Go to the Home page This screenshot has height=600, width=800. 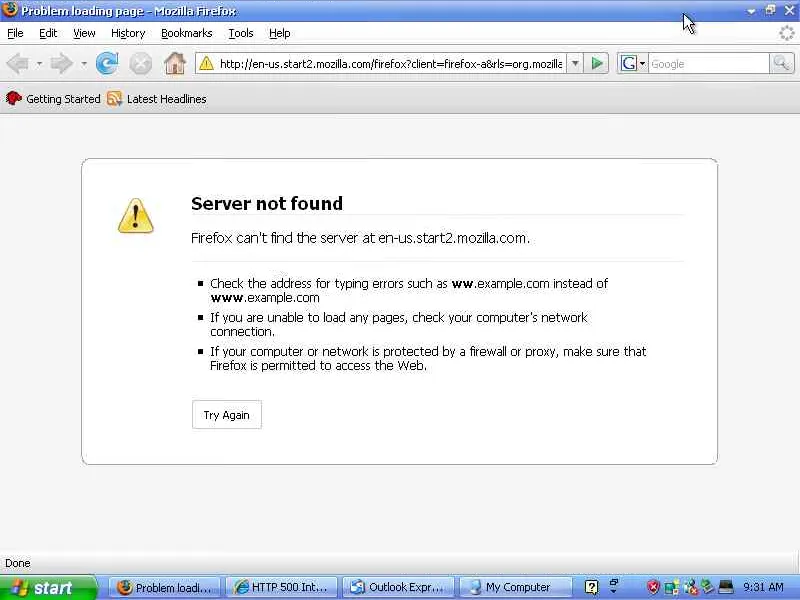(174, 64)
